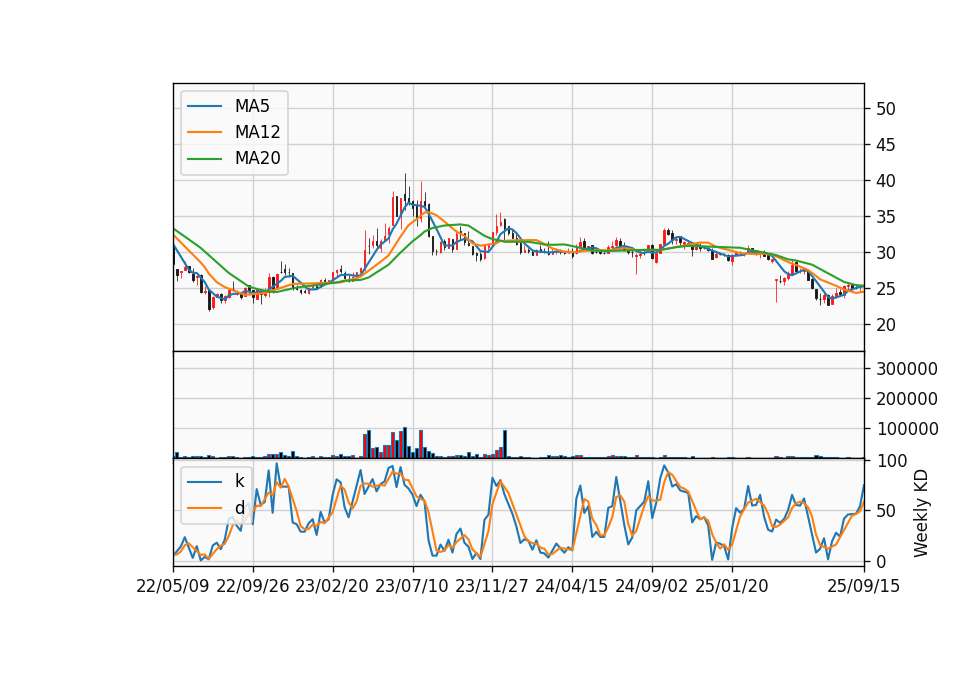Click the k legend label in KD panel
The height and width of the screenshot is (690, 960).
[239, 481]
